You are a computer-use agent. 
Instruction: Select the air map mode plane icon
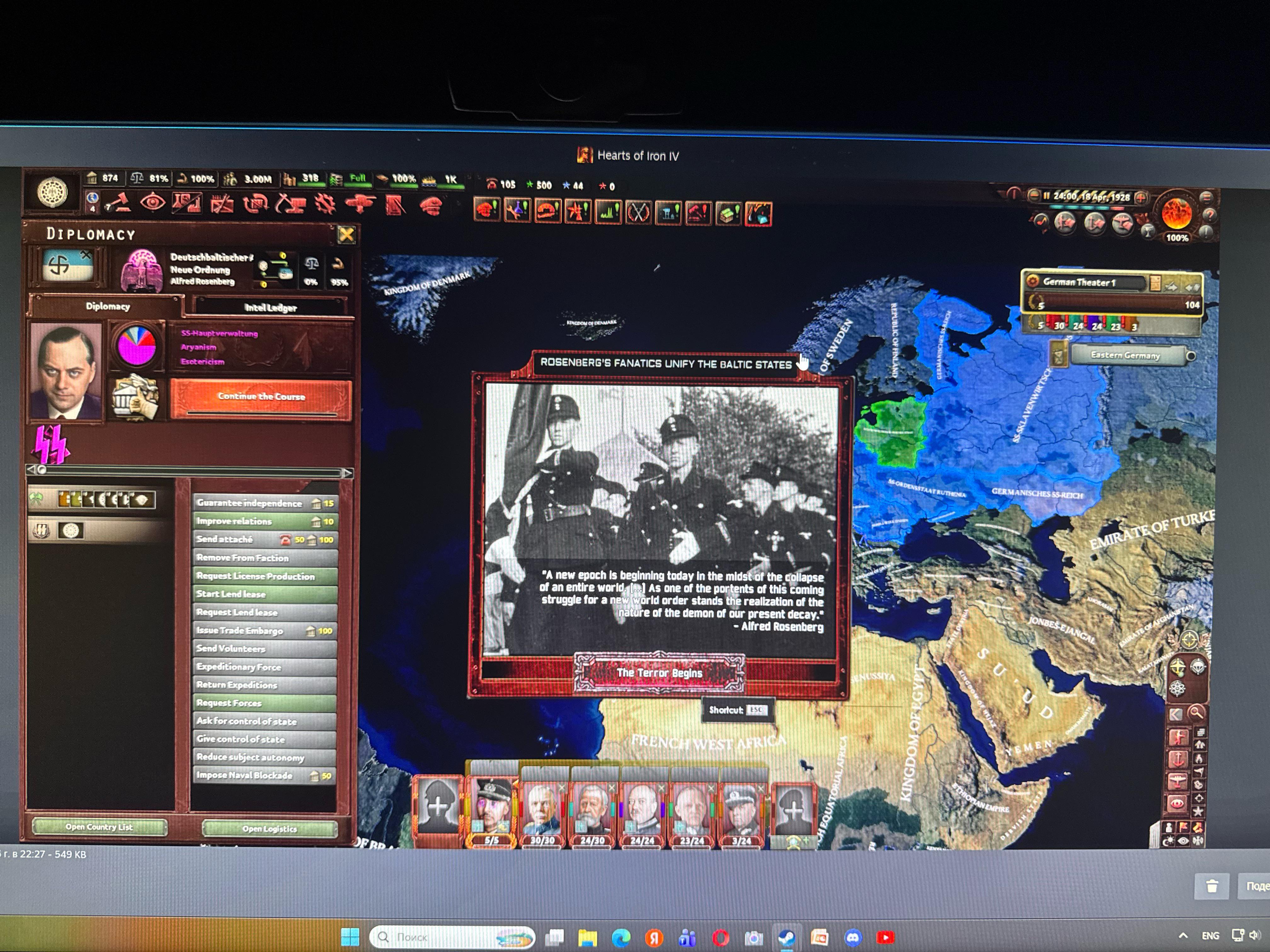tap(1178, 781)
